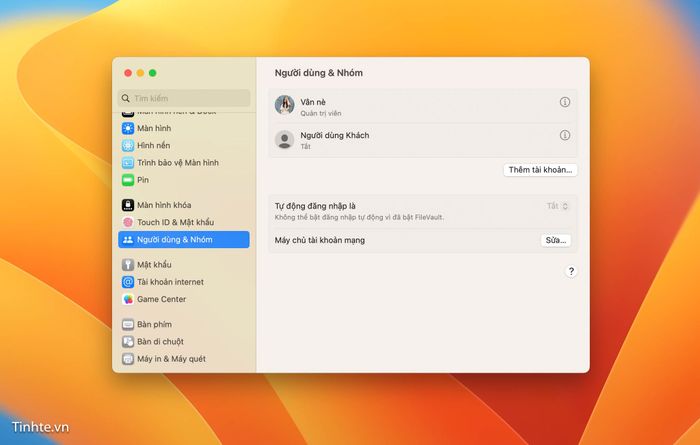Open the Pin battery icon

[128, 180]
